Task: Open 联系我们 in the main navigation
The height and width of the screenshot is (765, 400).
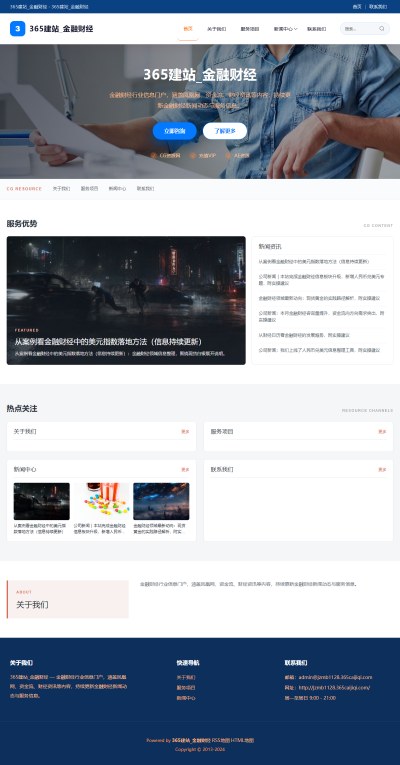Action: (x=317, y=29)
